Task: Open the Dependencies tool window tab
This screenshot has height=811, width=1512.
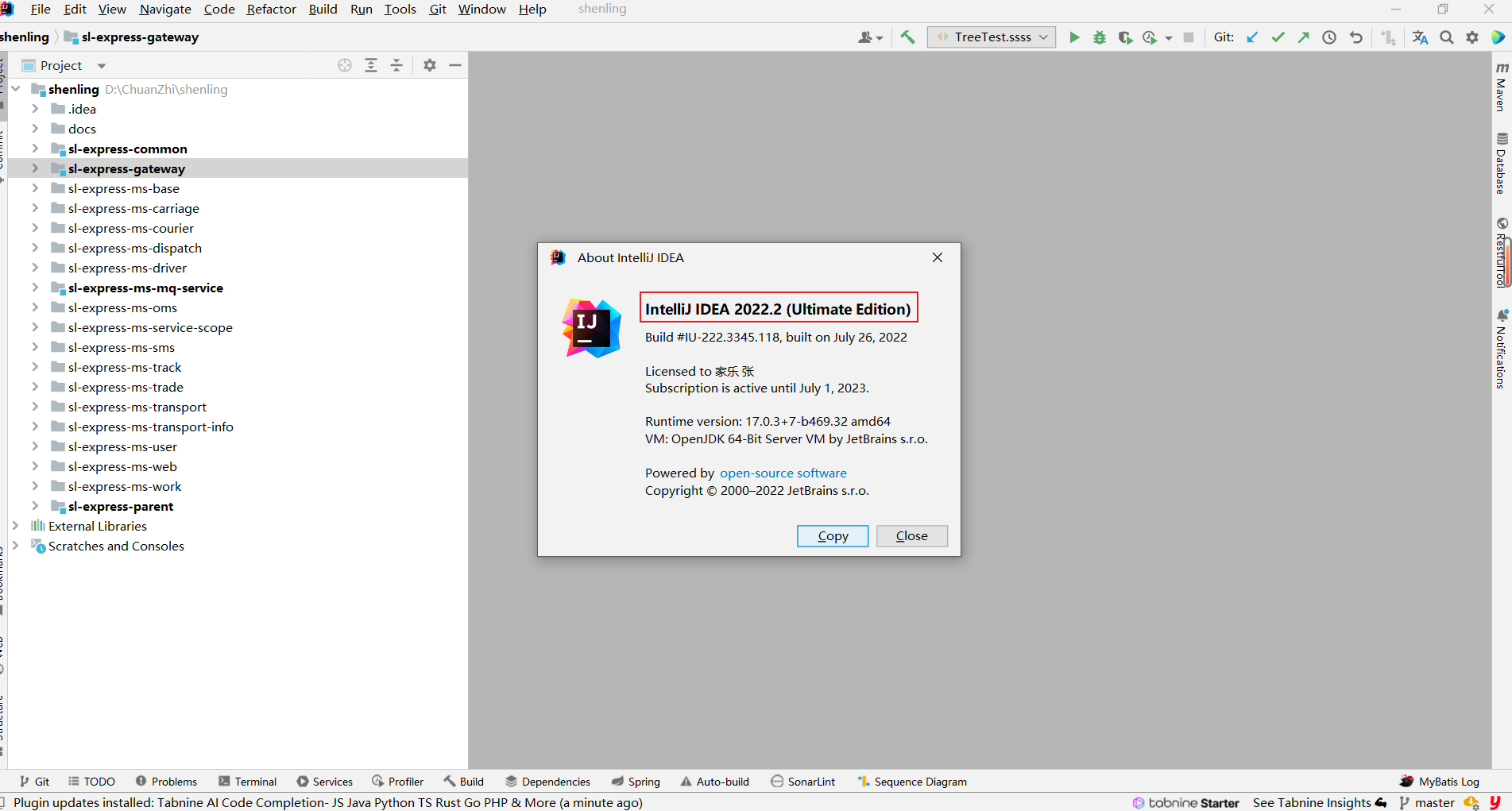Action: tap(548, 782)
